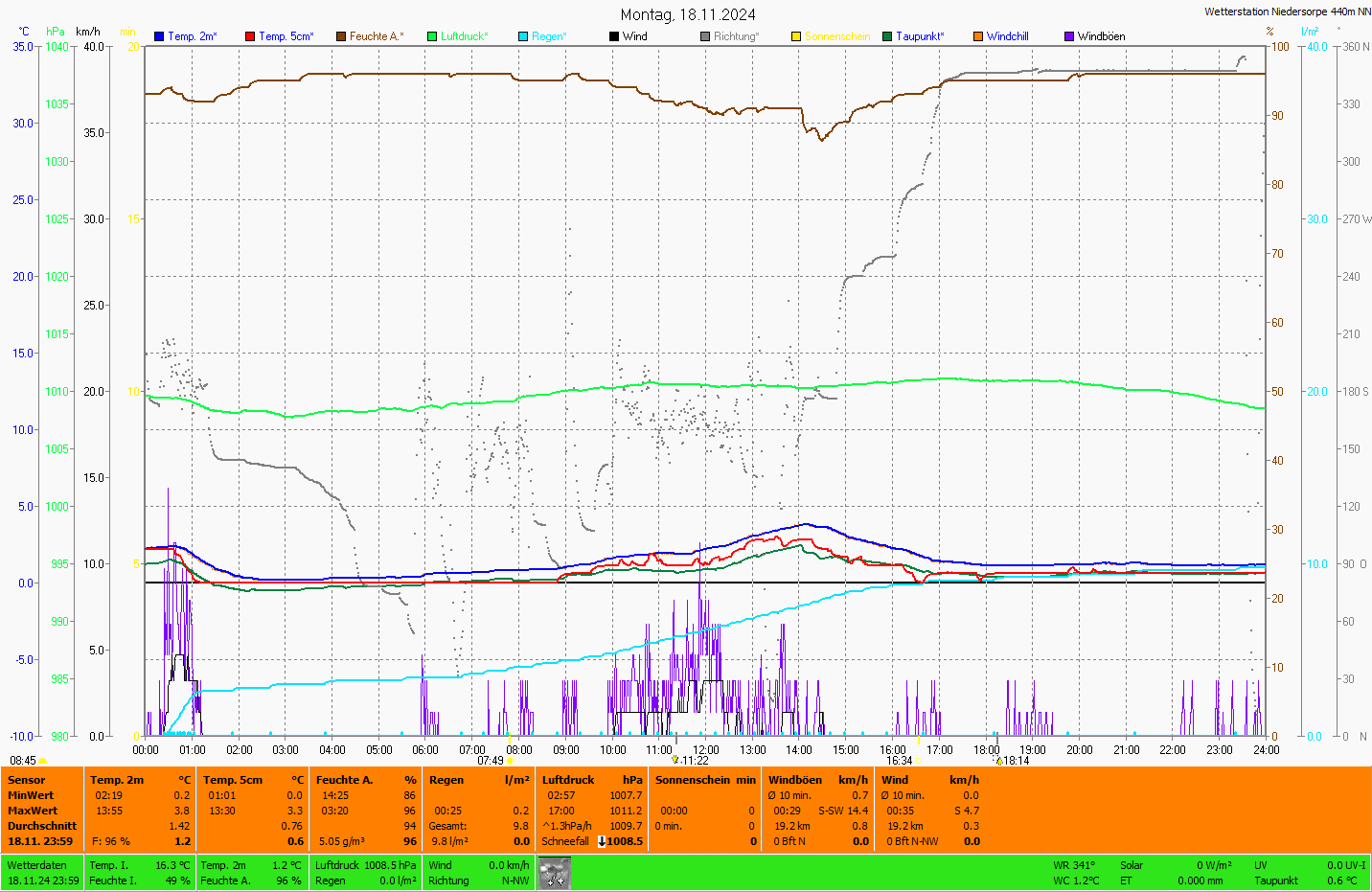1372x892 pixels.
Task: Click the Taupunkt legend label
Action: 920,36
